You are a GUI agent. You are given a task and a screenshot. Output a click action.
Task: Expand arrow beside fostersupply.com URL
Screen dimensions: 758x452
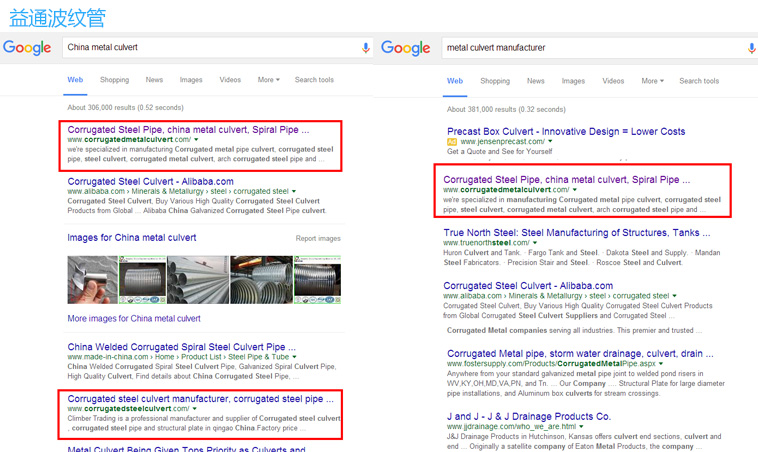tap(661, 364)
